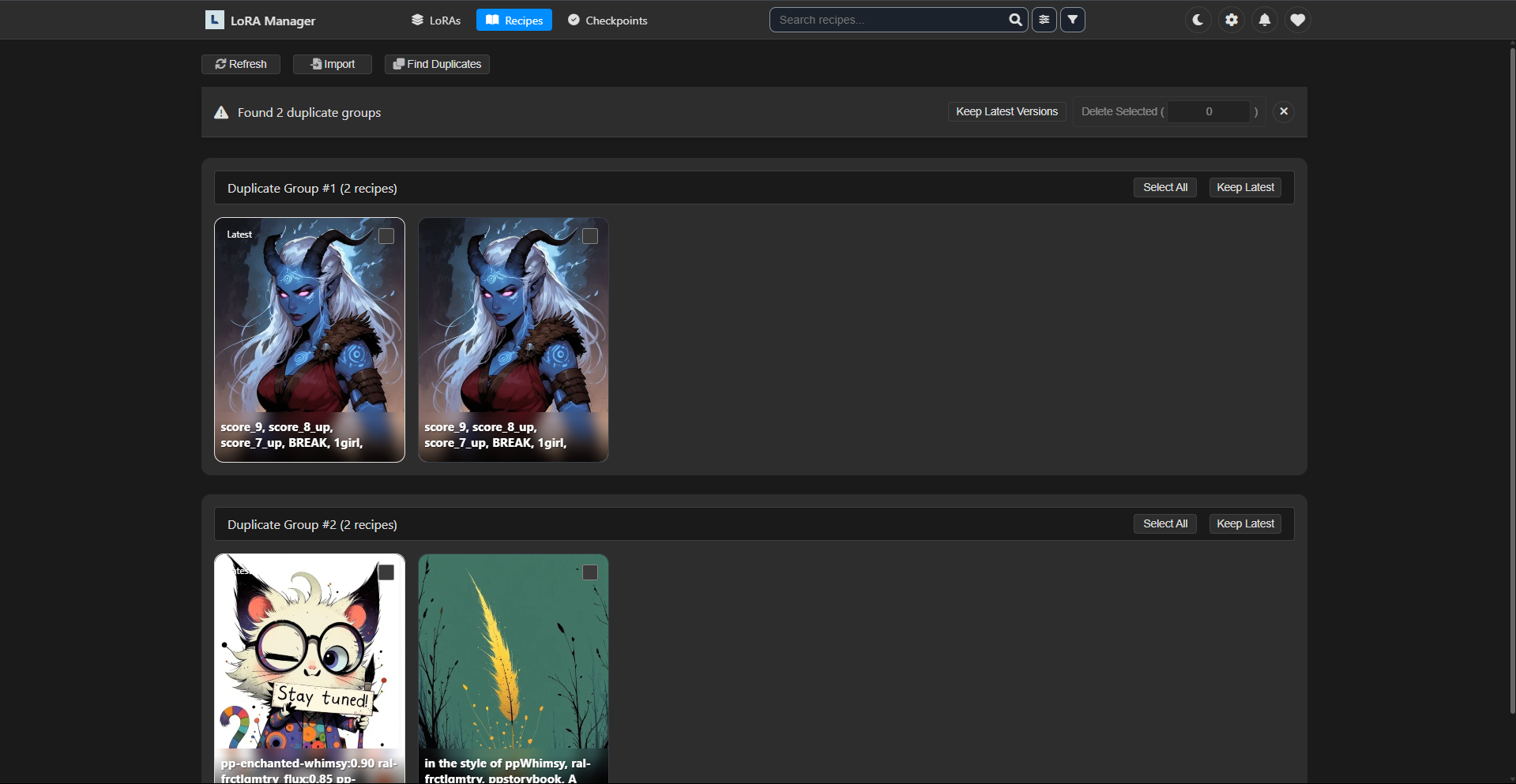Switch to the Checkpoints tab
The height and width of the screenshot is (784, 1516).
coord(608,21)
